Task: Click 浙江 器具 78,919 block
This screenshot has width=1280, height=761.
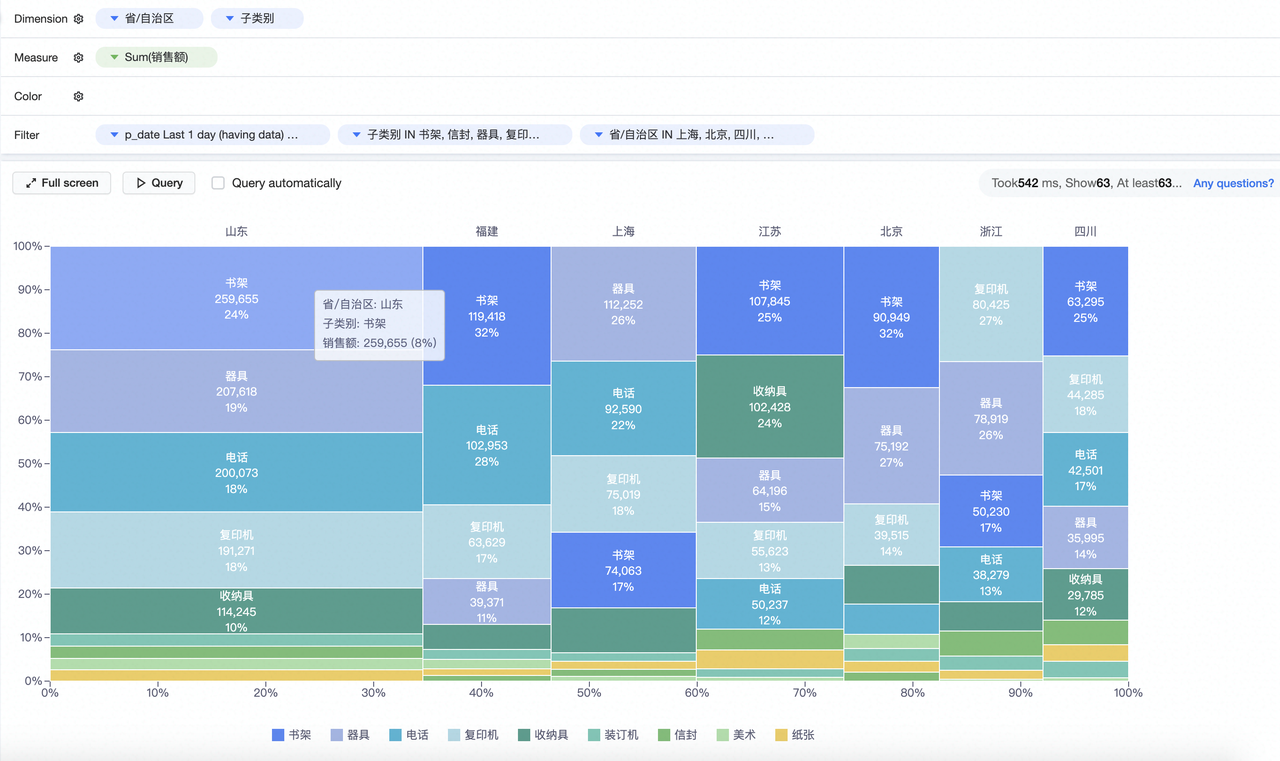Action: 991,418
